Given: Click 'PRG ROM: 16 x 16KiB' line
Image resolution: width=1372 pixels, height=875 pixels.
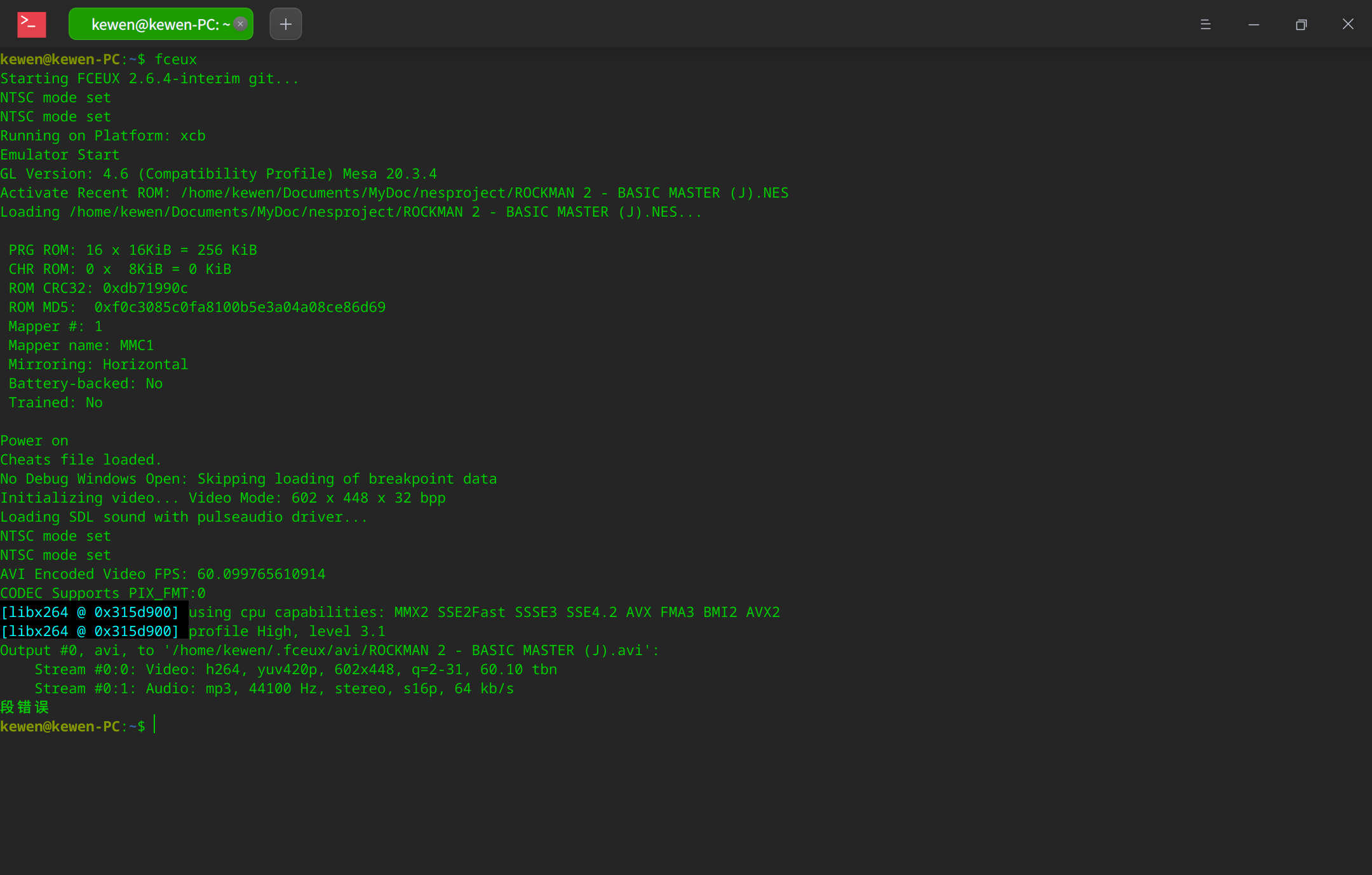Looking at the screenshot, I should point(133,250).
